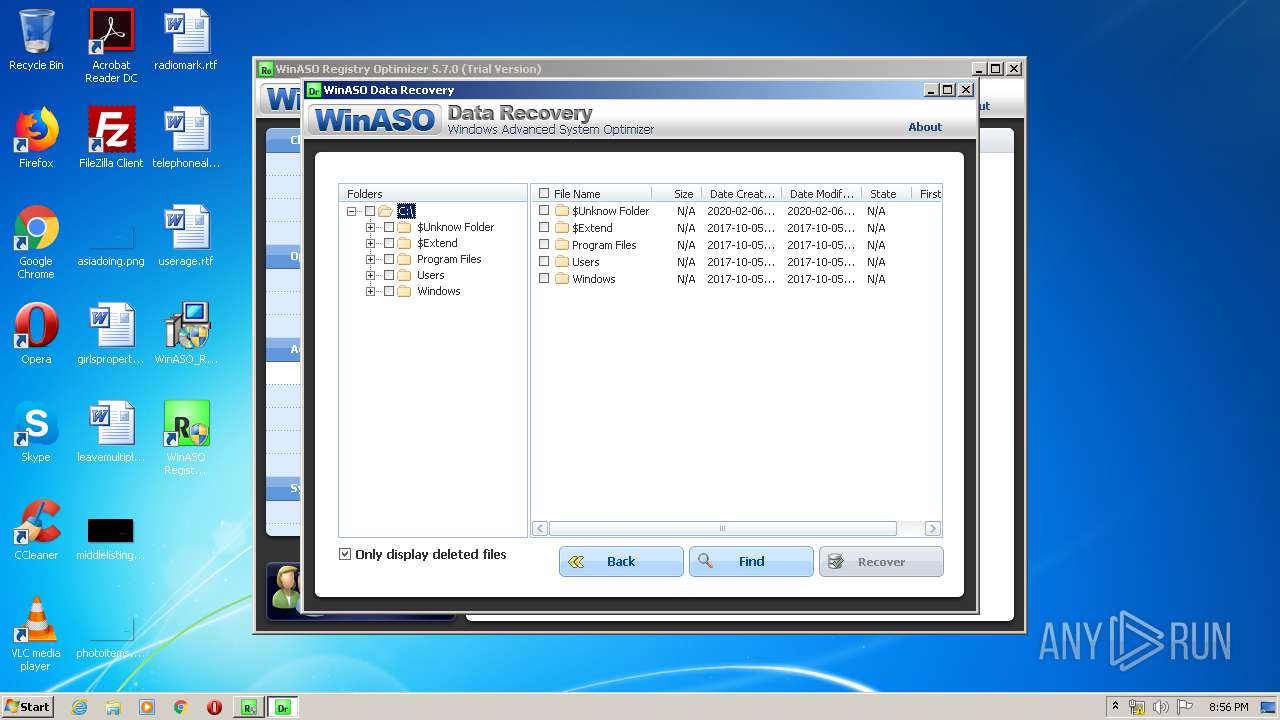The width and height of the screenshot is (1280, 720).
Task: Launch Firefox from desktop
Action: [x=36, y=138]
